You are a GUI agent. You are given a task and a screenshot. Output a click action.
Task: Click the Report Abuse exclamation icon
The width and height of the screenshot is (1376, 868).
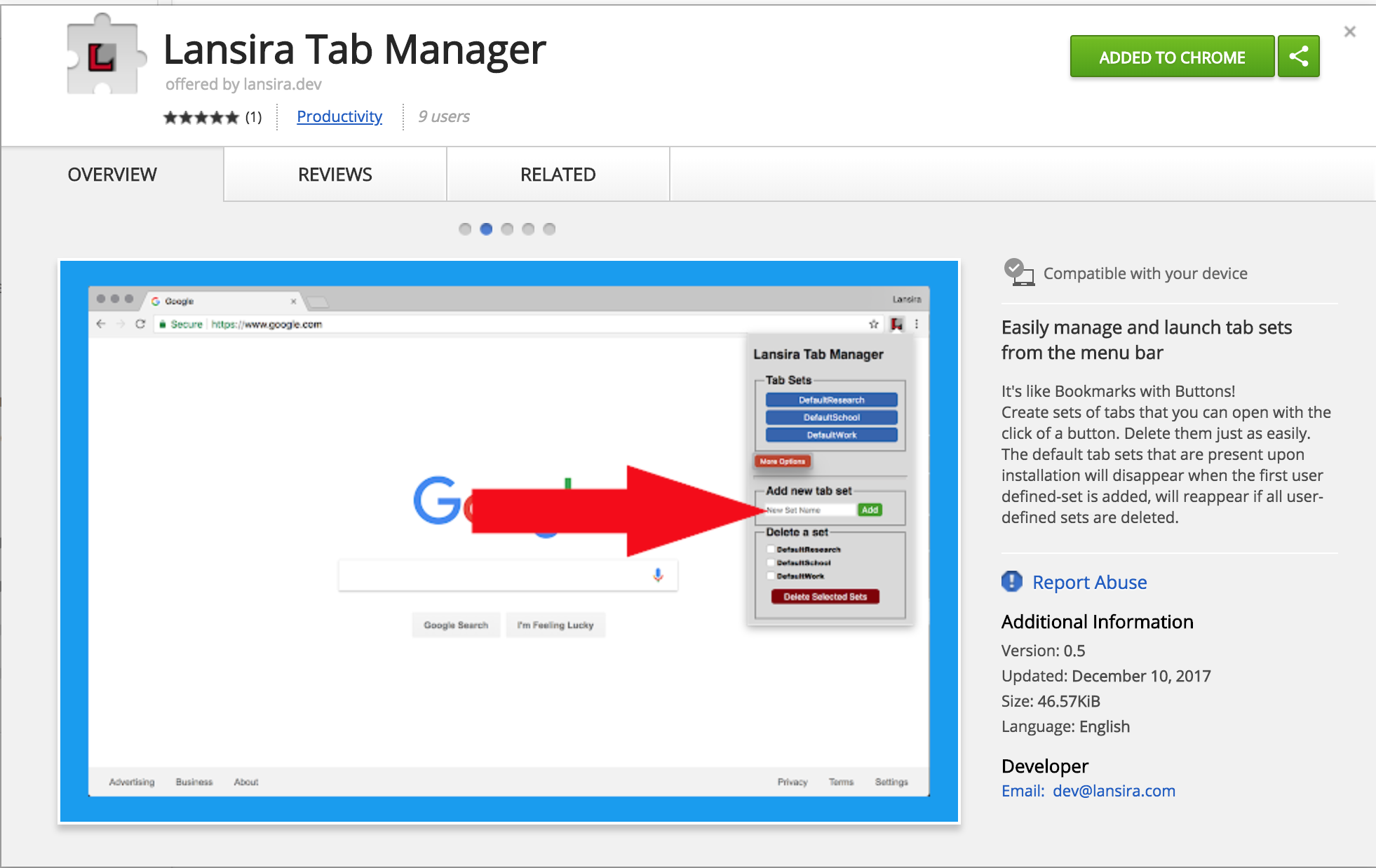(x=1012, y=582)
